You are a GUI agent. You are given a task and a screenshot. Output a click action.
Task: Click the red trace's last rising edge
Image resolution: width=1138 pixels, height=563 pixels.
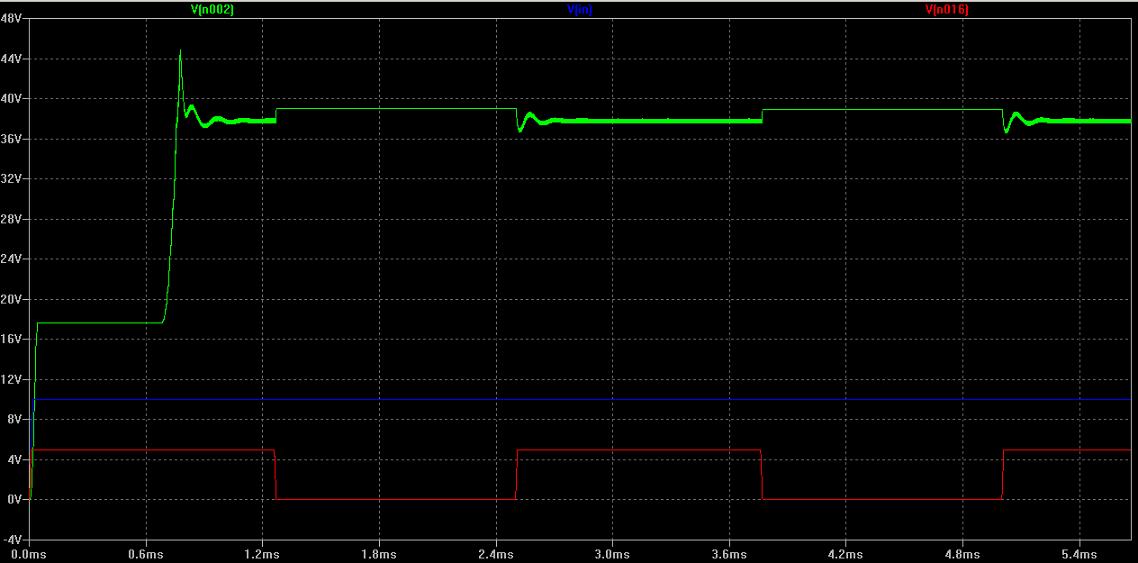point(1003,475)
